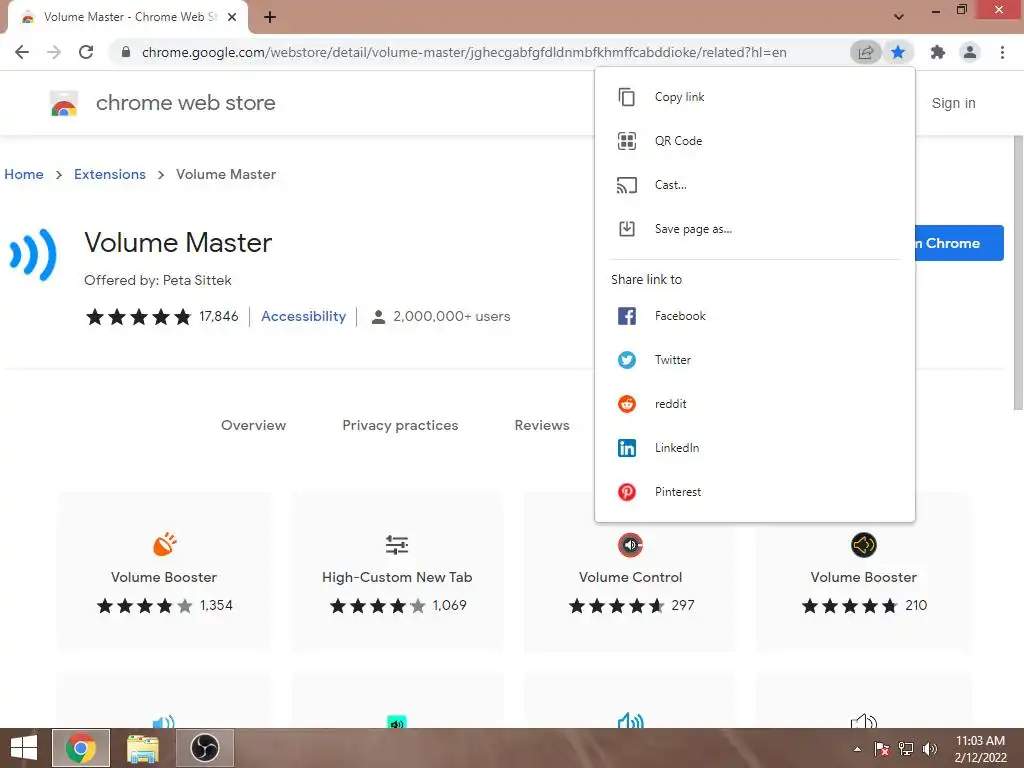Expand the tab search chevron
Image resolution: width=1024 pixels, height=768 pixels.
[899, 17]
